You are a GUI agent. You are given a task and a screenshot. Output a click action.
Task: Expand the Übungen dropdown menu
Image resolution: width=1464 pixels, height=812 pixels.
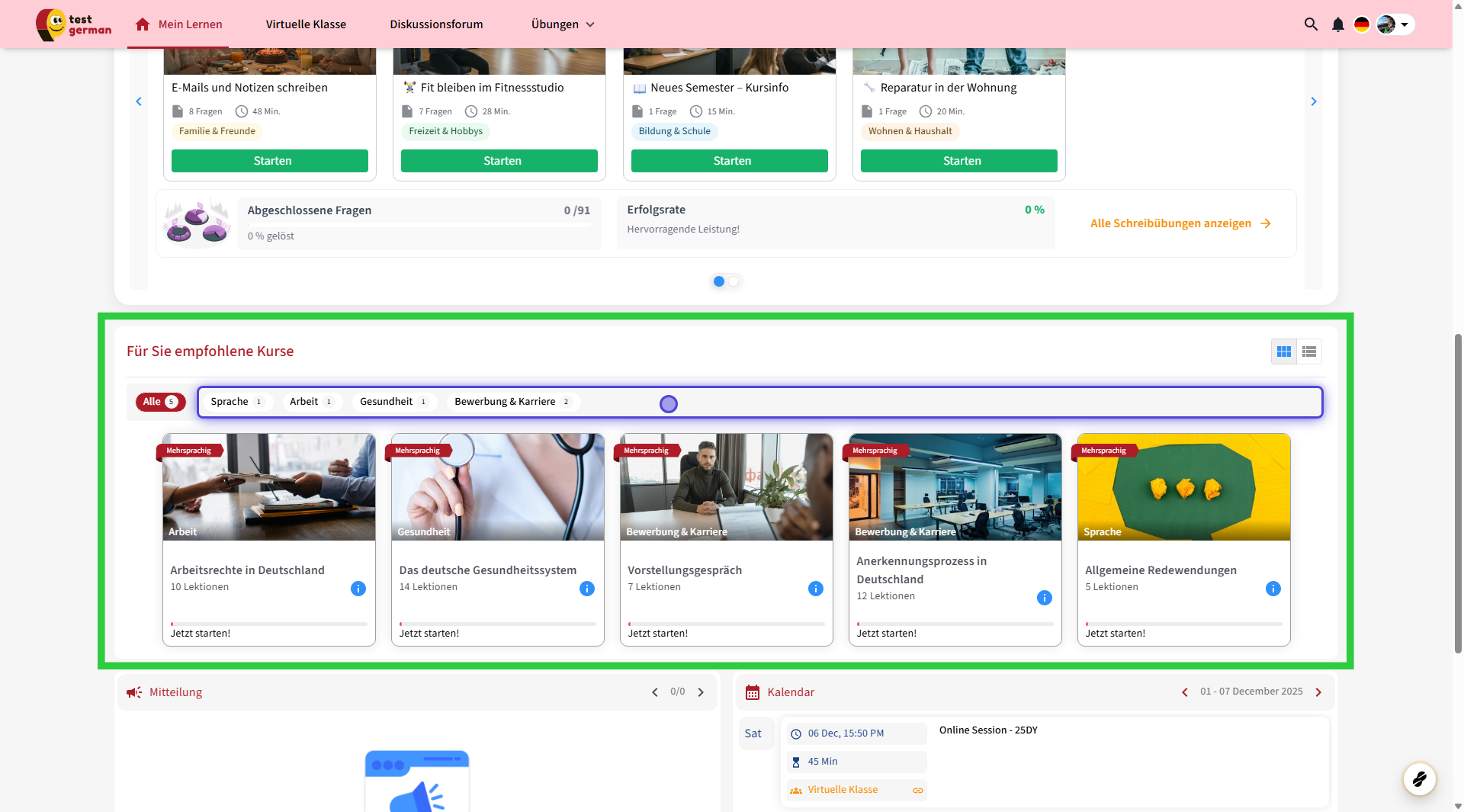point(563,24)
